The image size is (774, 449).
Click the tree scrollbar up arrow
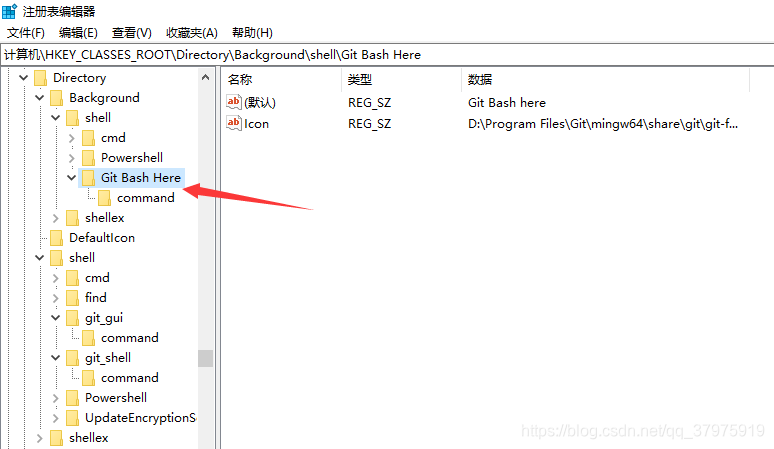point(205,77)
